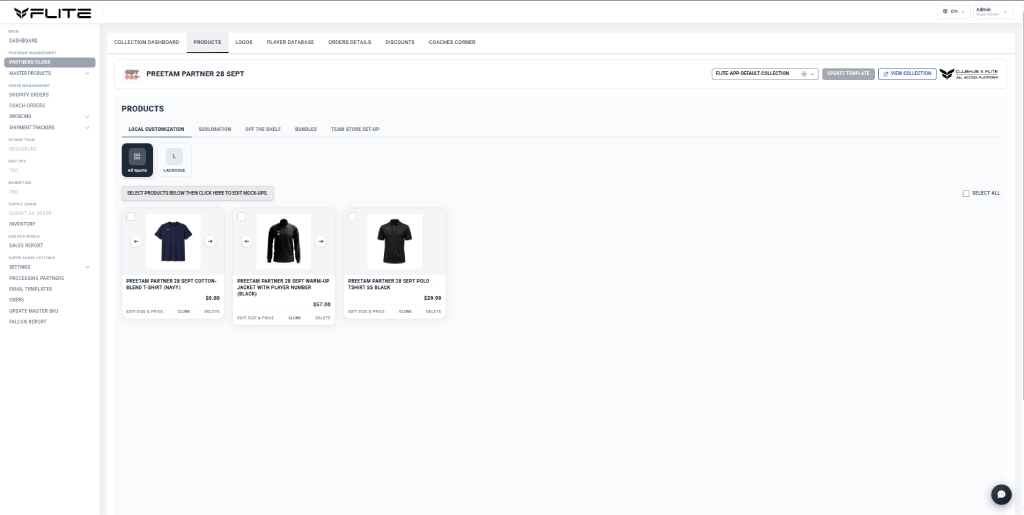Go to Dashboard in sidebar

coord(24,40)
